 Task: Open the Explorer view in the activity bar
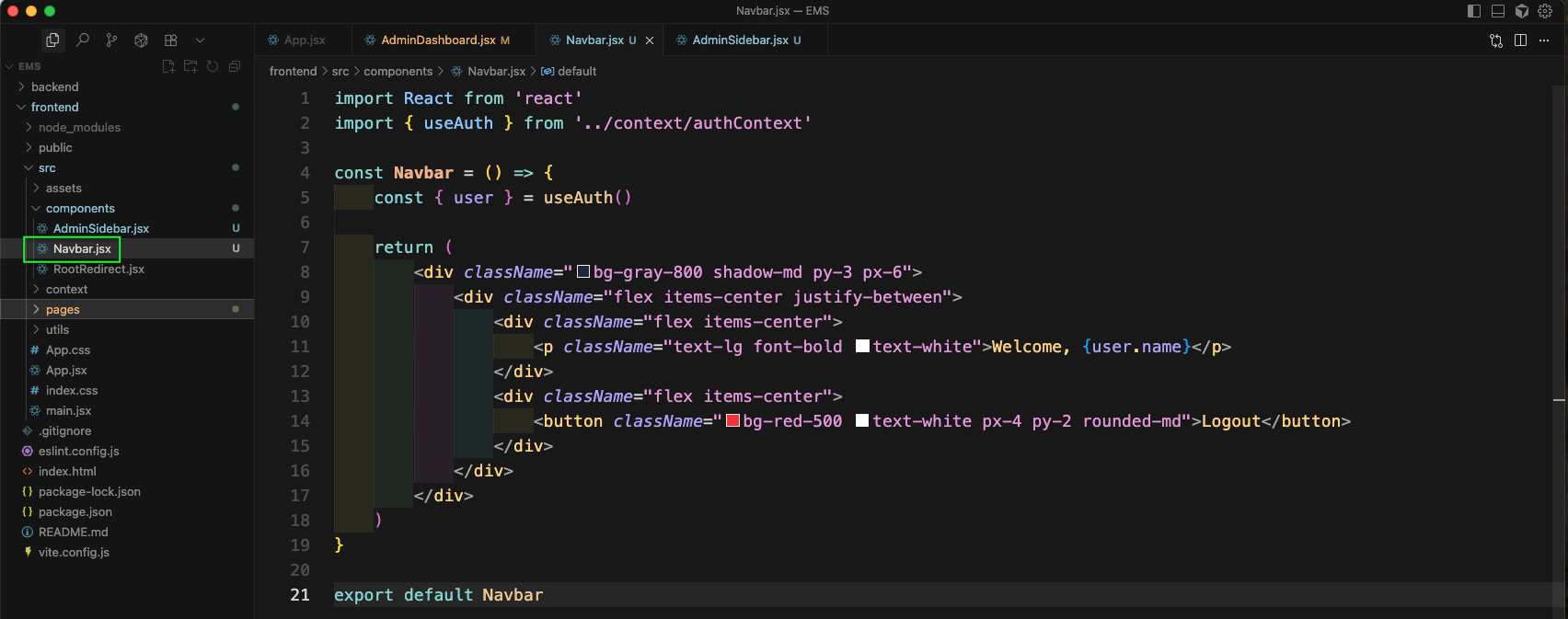(x=52, y=40)
